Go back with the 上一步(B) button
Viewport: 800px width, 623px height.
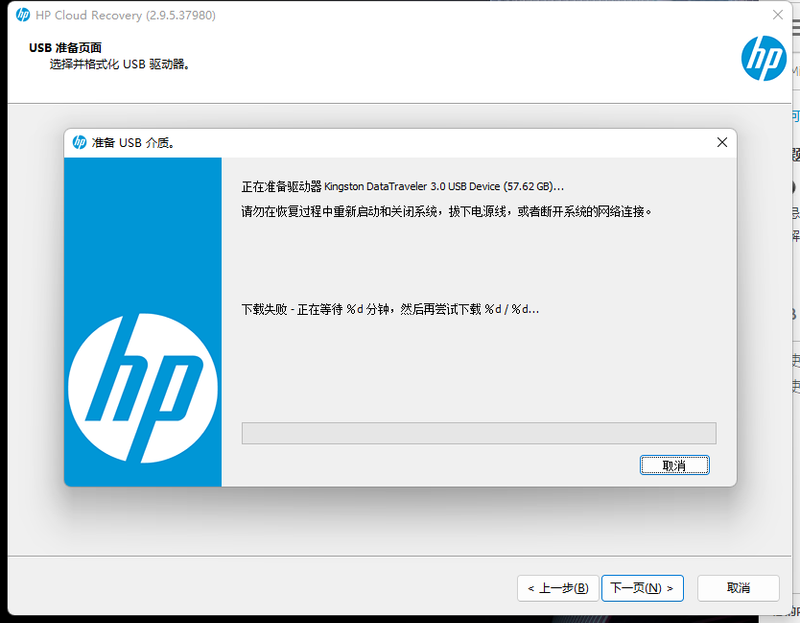coord(558,588)
